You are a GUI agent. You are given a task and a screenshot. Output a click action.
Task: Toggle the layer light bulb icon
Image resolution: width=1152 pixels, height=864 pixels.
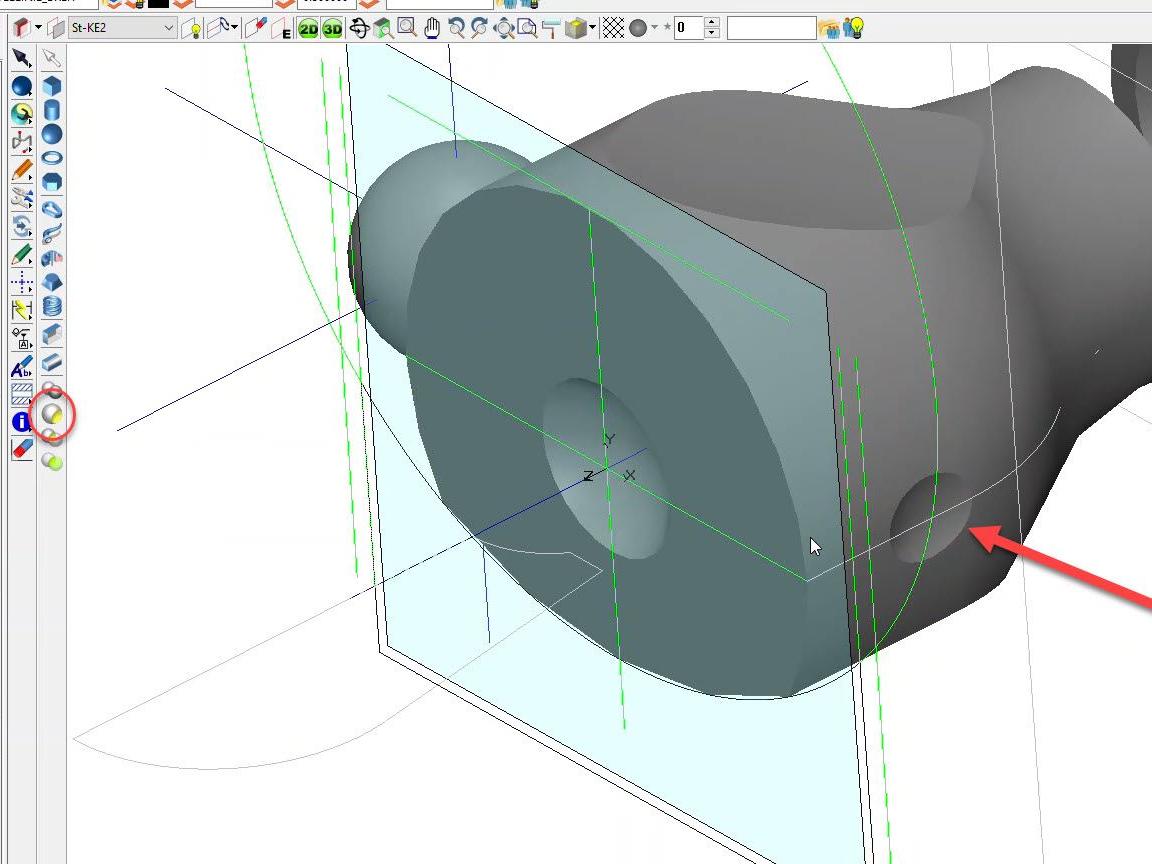coord(194,29)
